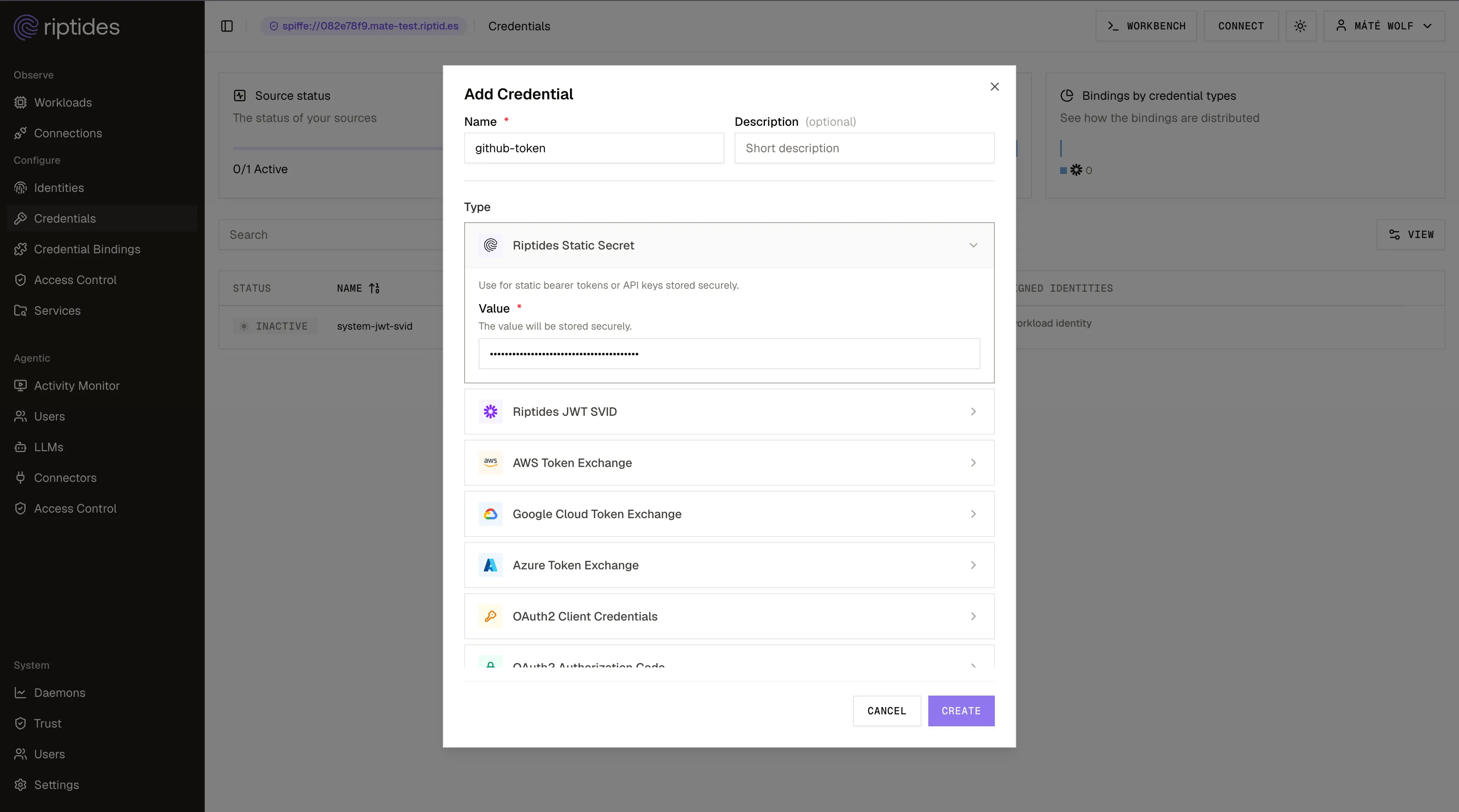The height and width of the screenshot is (812, 1459).
Task: Click the Source status pulse icon
Action: coord(240,96)
